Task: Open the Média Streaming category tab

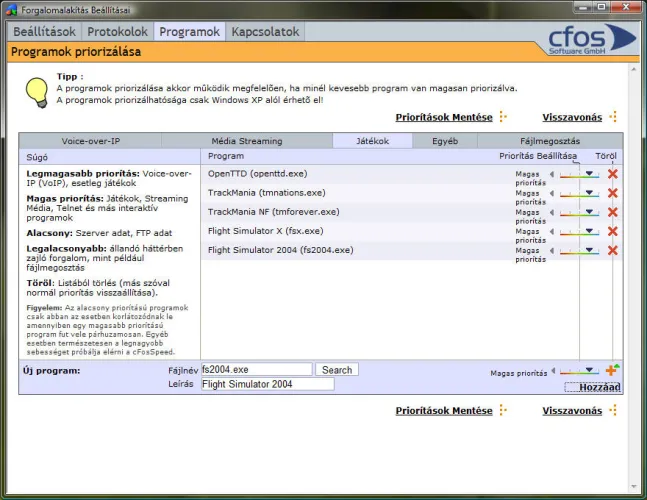Action: tap(247, 141)
